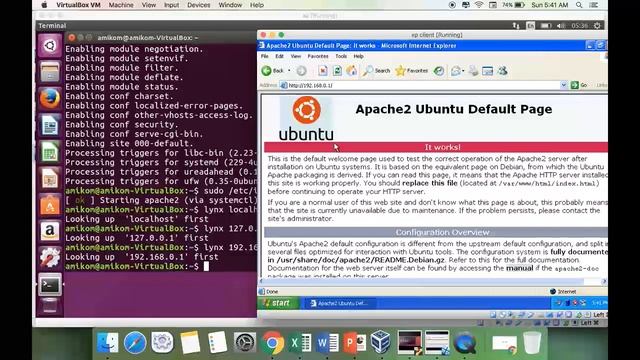Open the Ubuntu session gear menu

coord(597,25)
